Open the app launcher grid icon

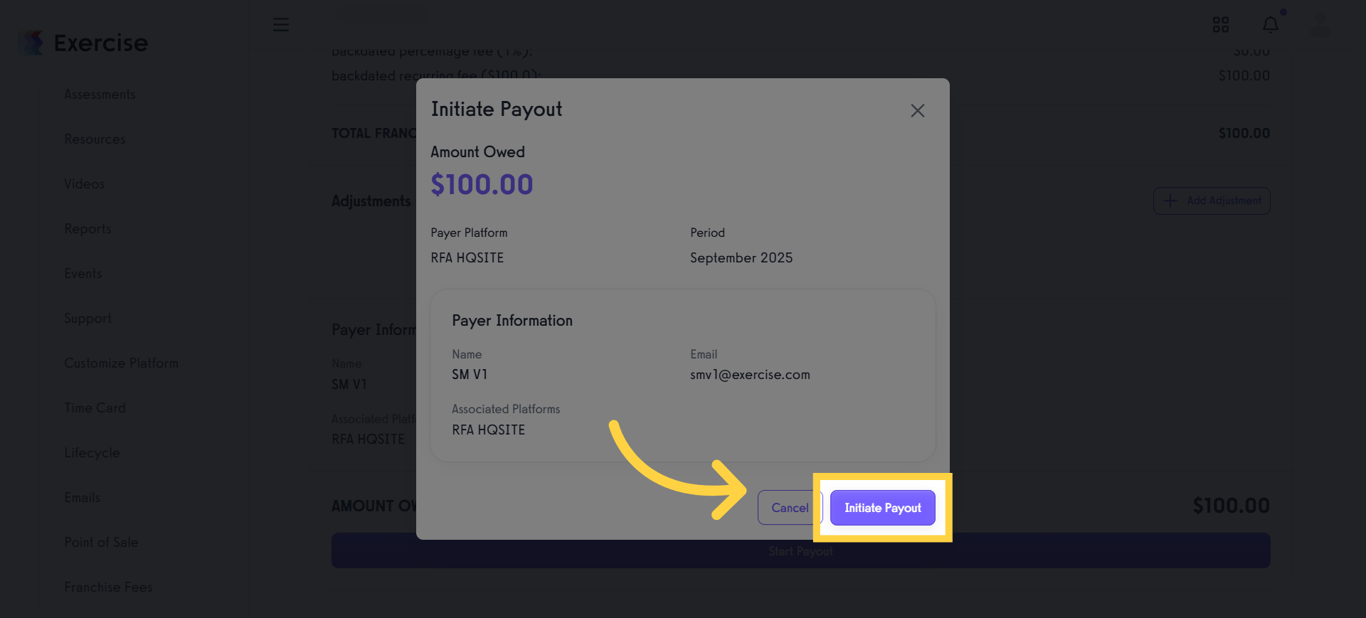(1220, 24)
